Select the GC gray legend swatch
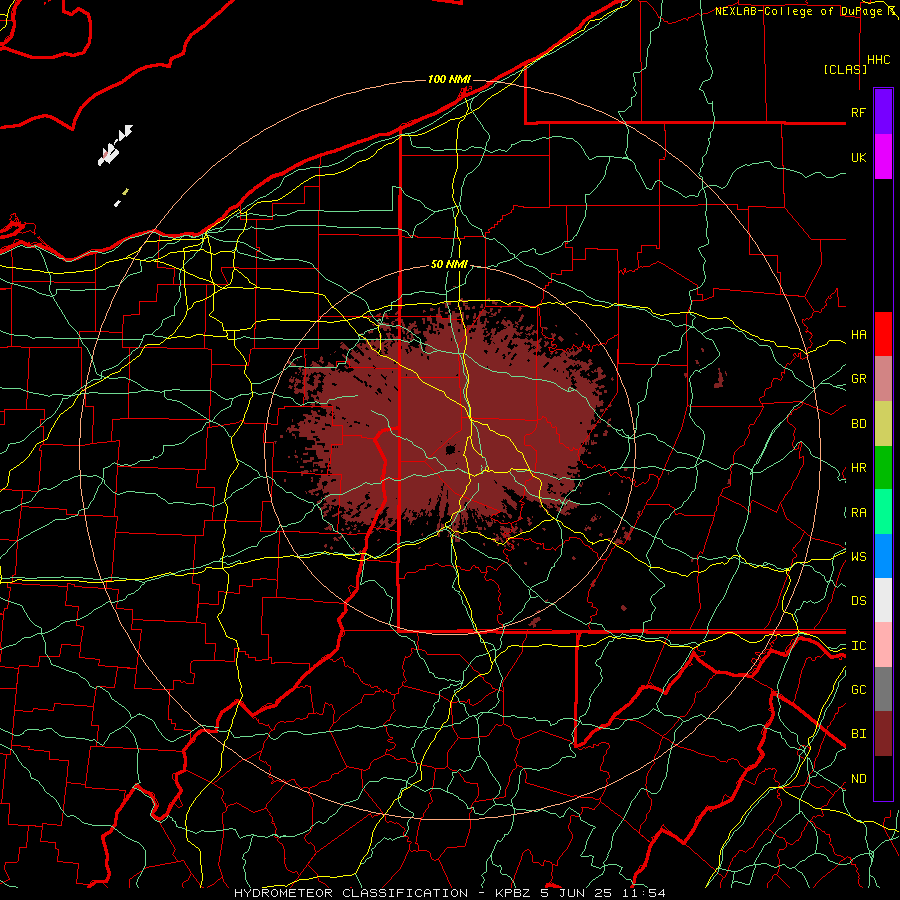 (x=883, y=689)
